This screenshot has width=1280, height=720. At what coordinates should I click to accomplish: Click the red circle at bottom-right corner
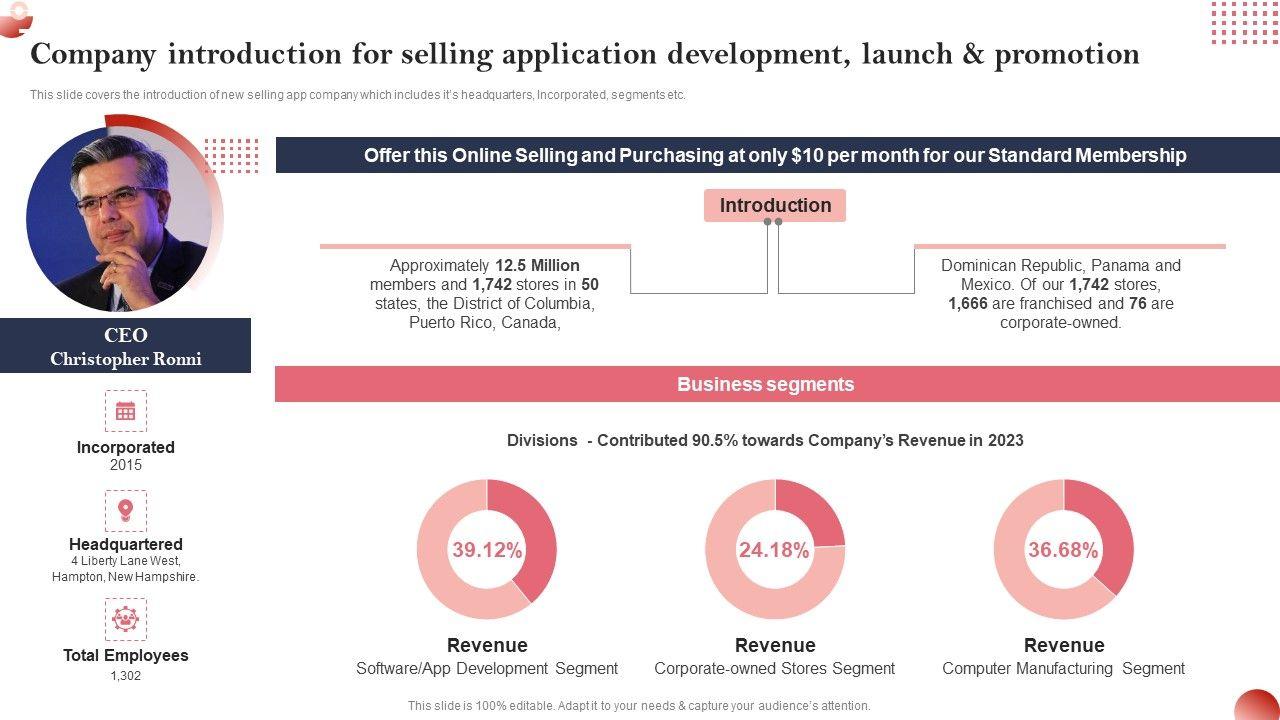[1256, 705]
